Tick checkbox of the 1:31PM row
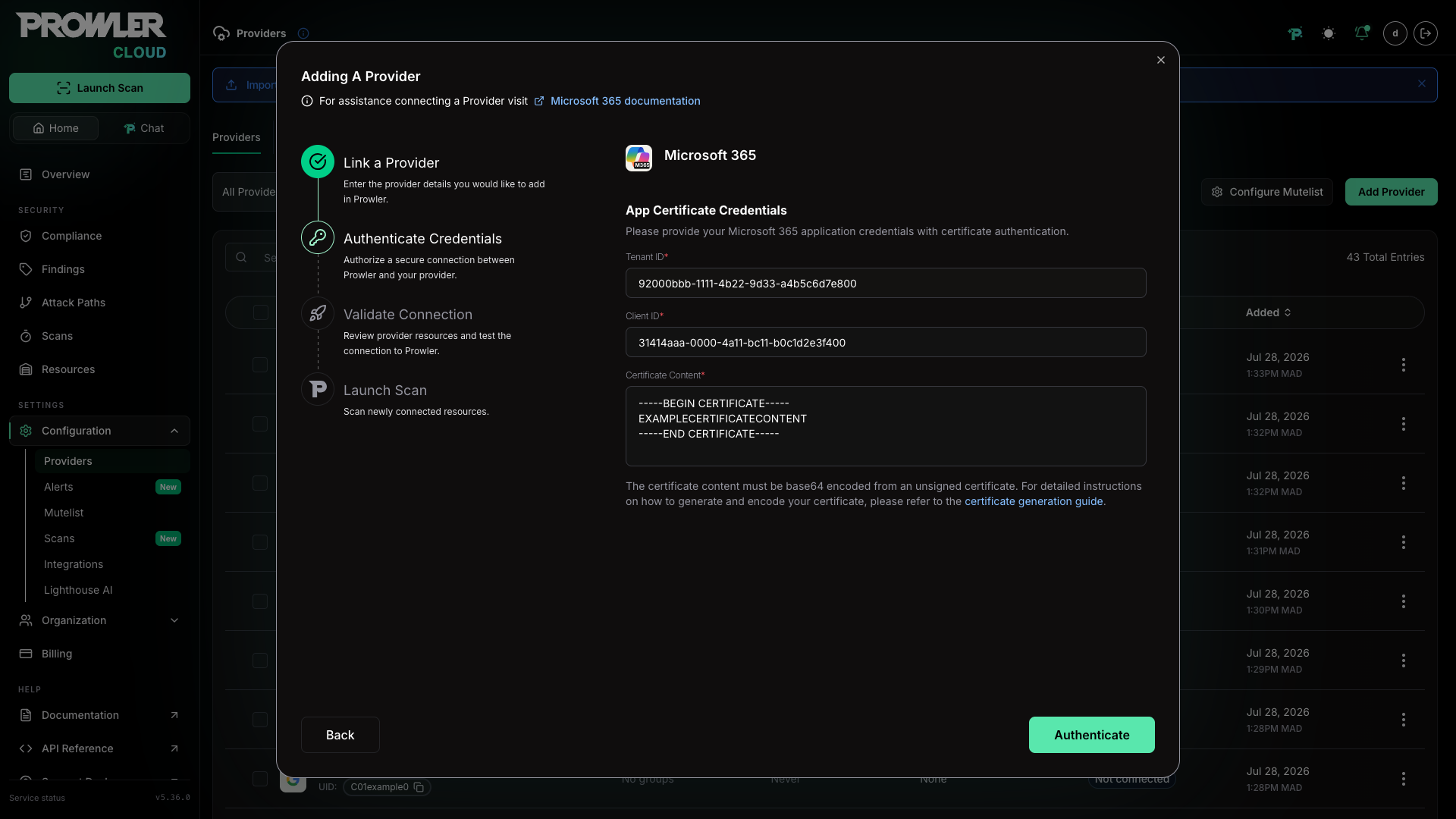This screenshot has height=819, width=1456. [x=260, y=542]
